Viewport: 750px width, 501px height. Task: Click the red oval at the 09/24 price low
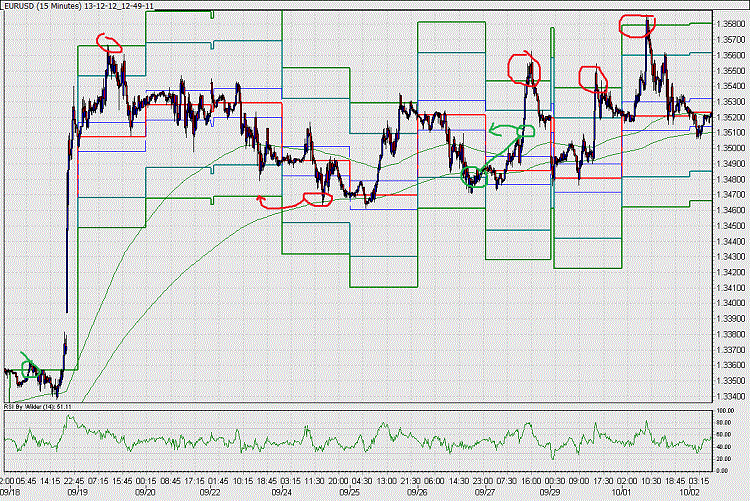[318, 199]
